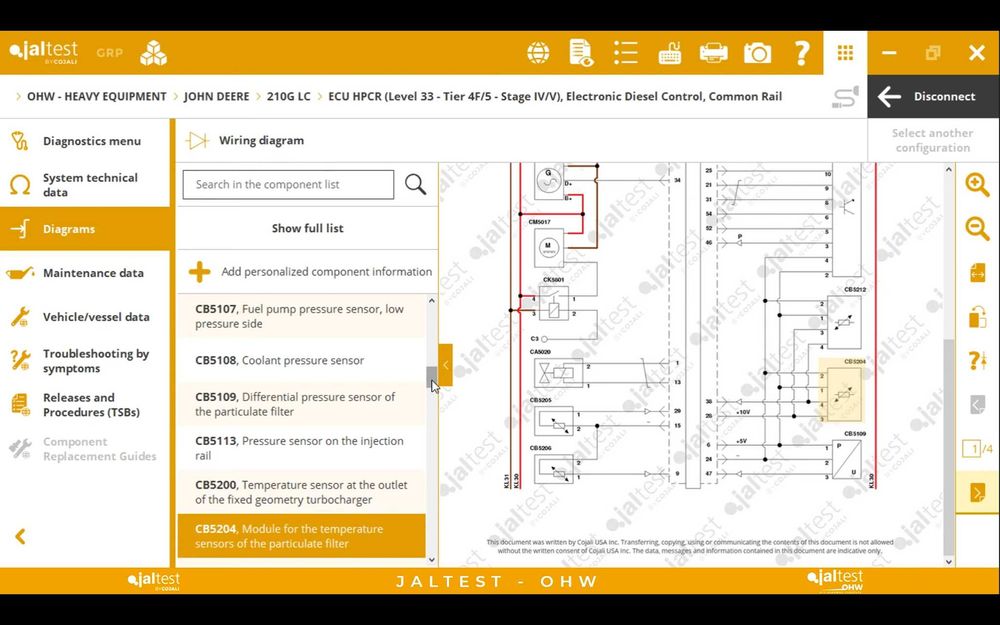1000x625 pixels.
Task: Select CB5200 turbocharger outlet temperature sensor
Action: point(301,492)
